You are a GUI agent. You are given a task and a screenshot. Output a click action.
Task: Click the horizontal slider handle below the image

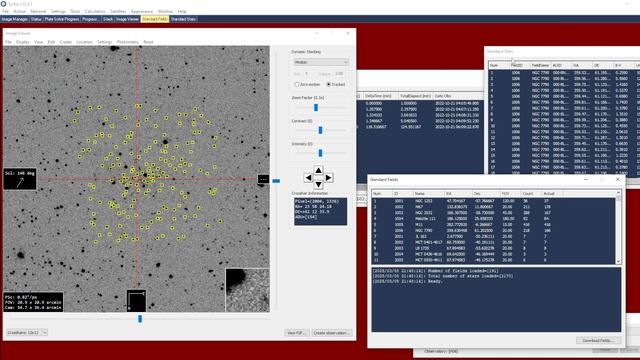tap(140, 319)
